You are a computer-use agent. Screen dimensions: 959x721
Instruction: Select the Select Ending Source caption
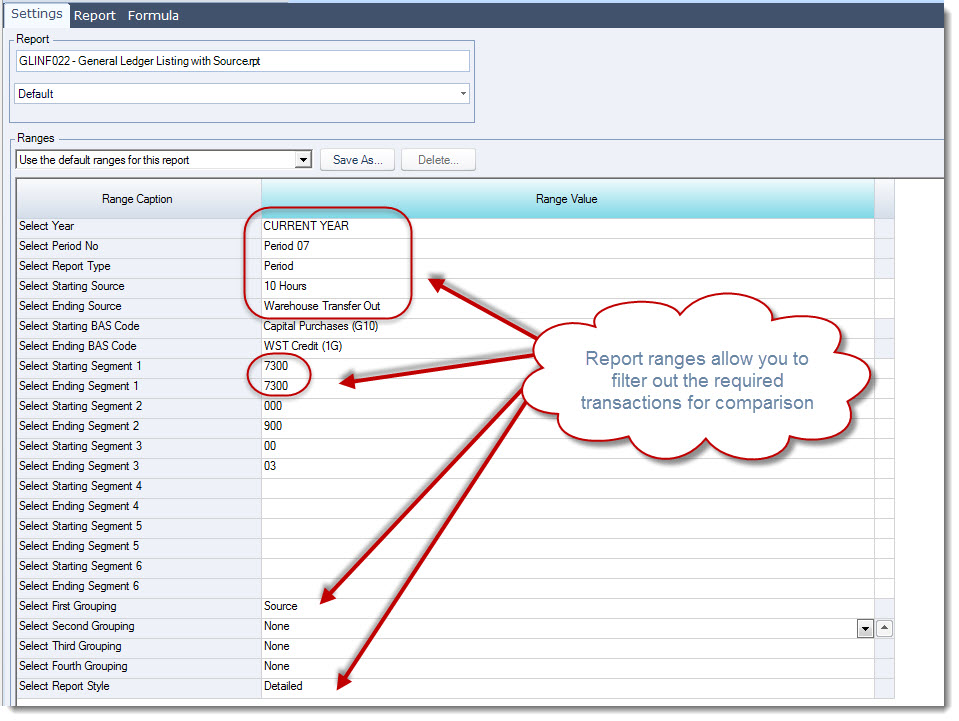point(139,306)
